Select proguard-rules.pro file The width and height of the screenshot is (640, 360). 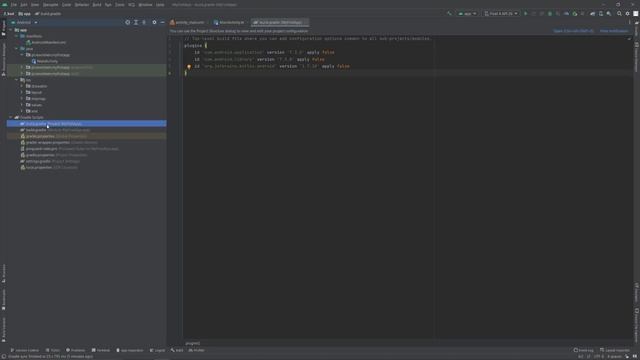(71, 149)
